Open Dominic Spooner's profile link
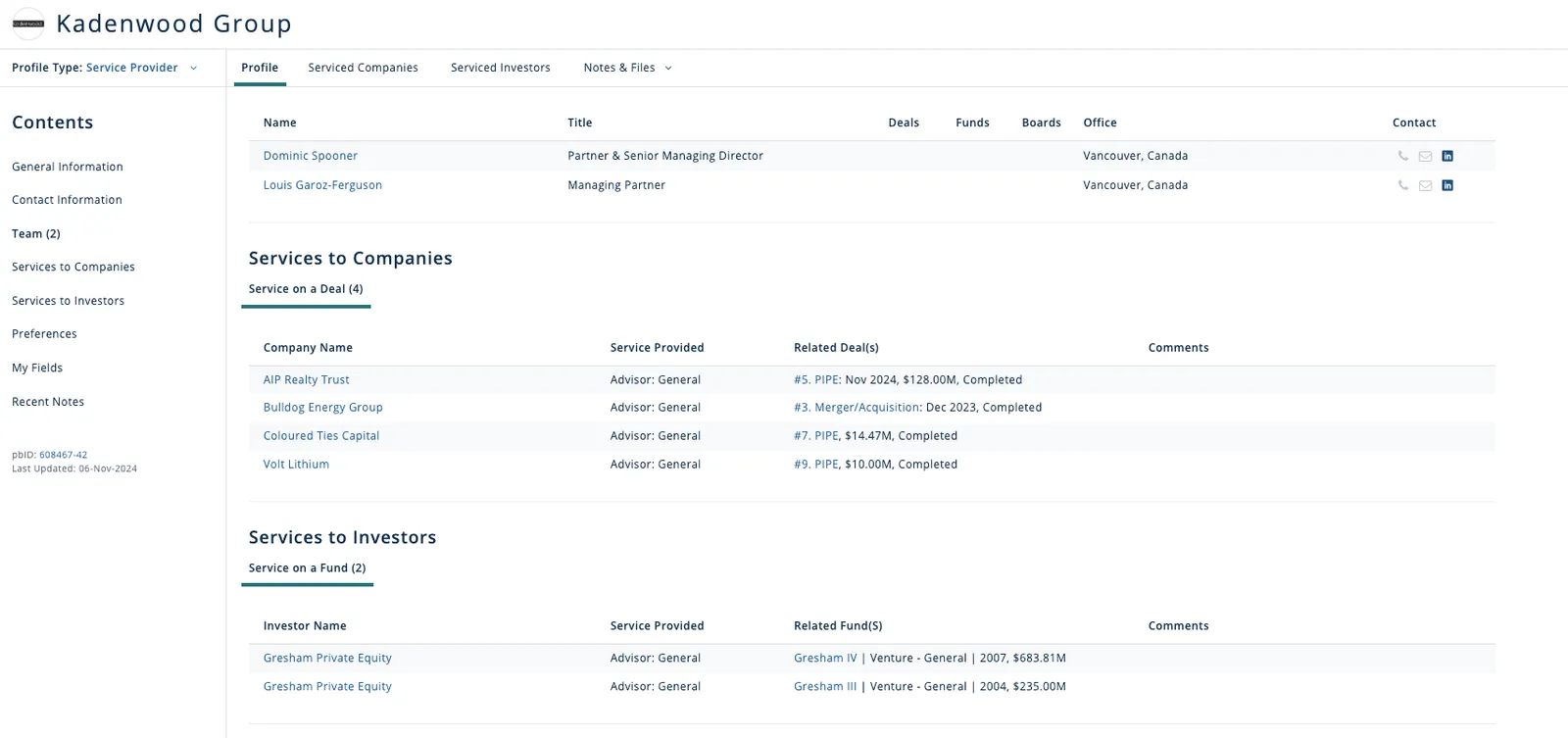Viewport: 1568px width, 738px height. click(310, 156)
